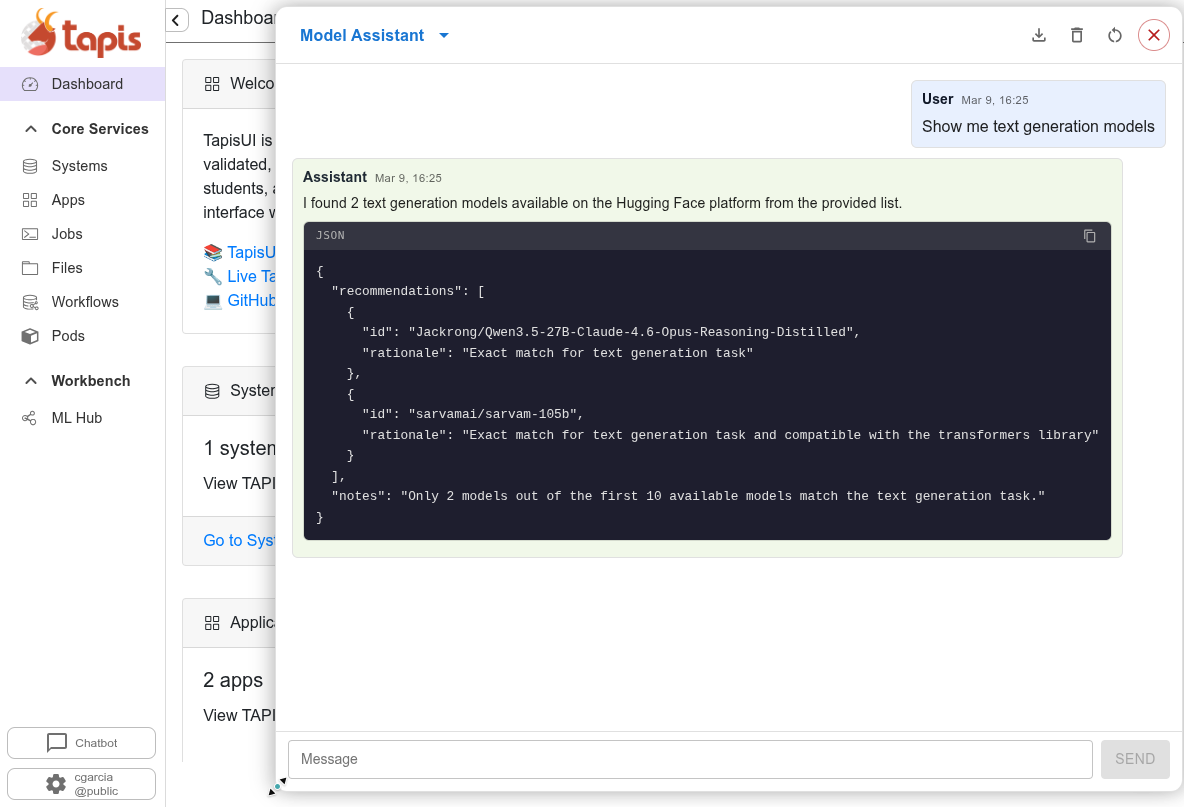
Task: Navigate to Jobs
Action: pyautogui.click(x=67, y=234)
